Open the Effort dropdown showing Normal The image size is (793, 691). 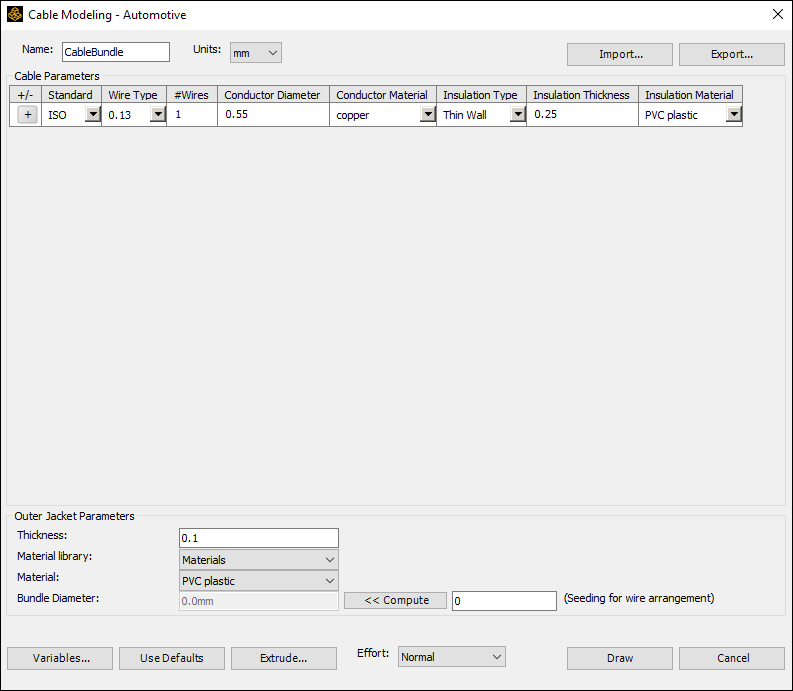point(452,657)
